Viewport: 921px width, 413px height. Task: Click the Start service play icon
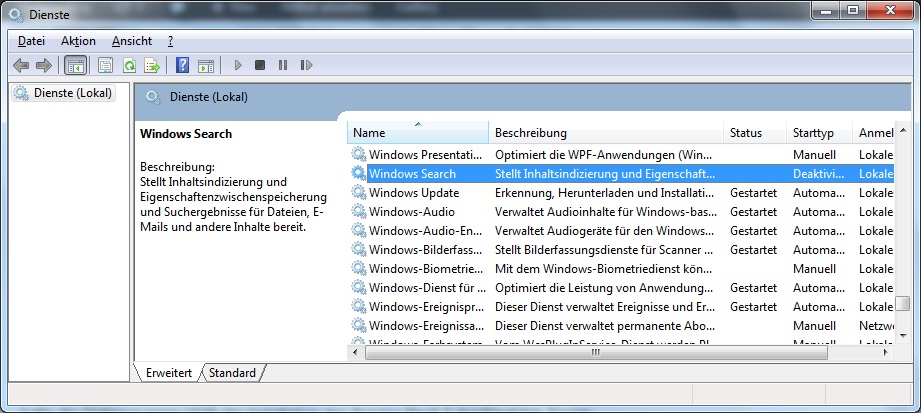[238, 65]
